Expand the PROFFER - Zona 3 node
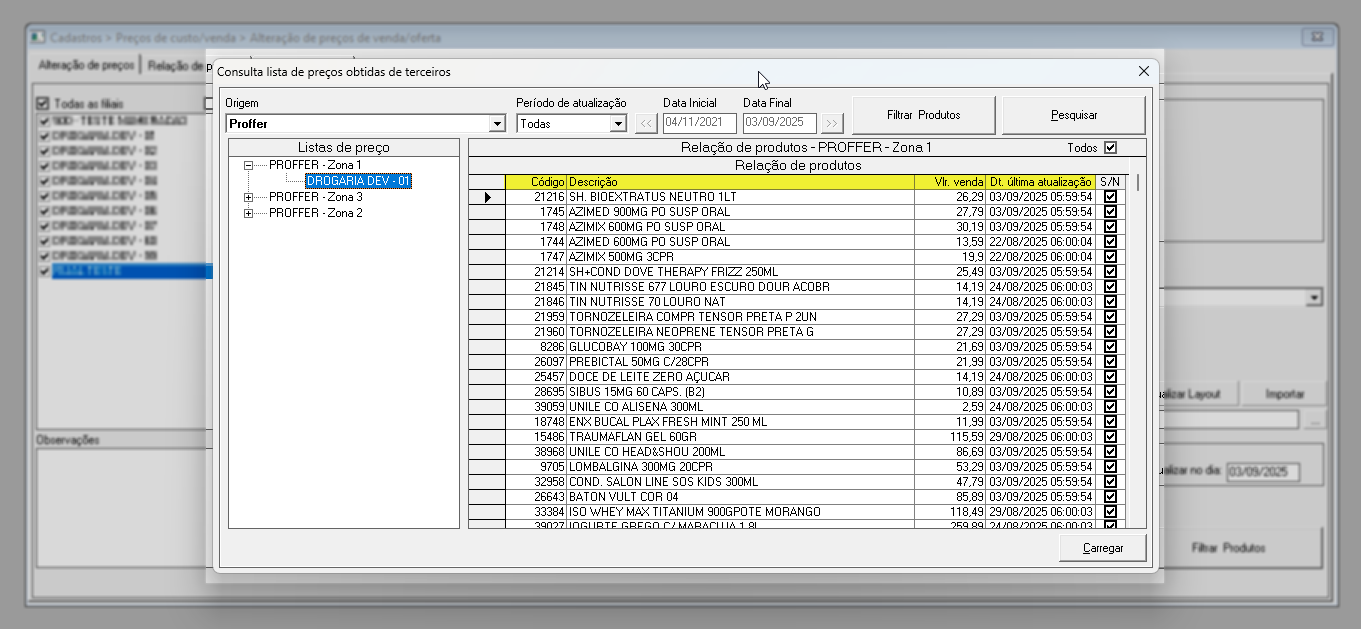This screenshot has width=1361, height=629. click(248, 198)
